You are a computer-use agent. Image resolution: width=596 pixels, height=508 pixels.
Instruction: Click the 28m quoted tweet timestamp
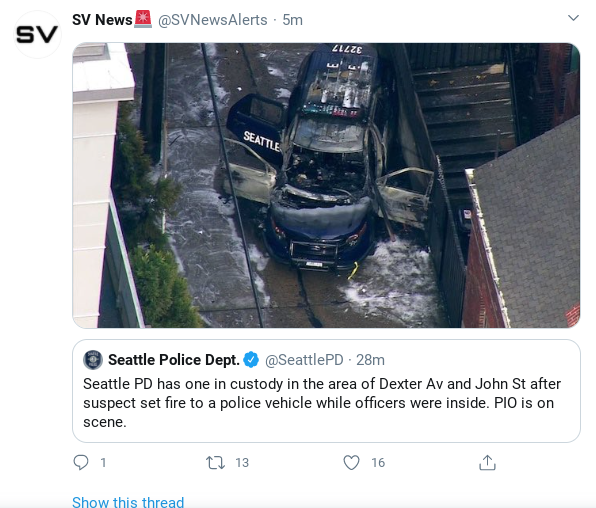coord(370,360)
